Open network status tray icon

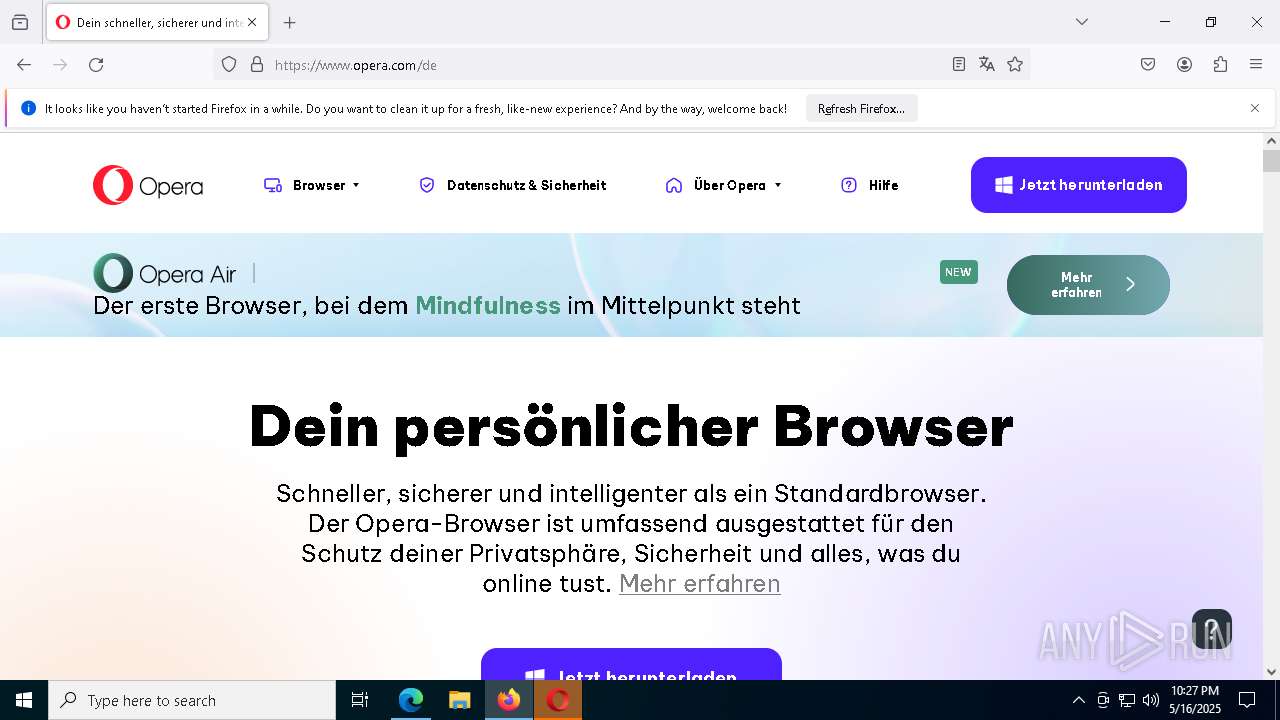(1127, 700)
